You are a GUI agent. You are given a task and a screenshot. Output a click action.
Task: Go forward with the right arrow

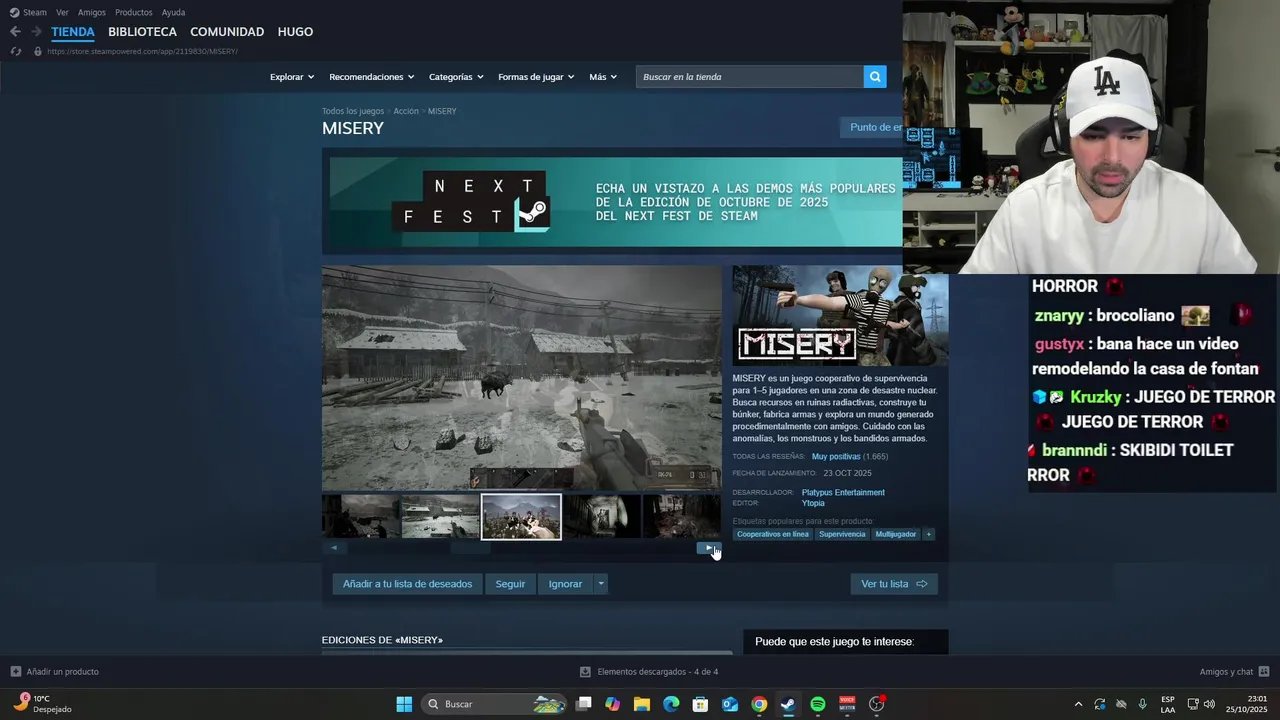click(37, 32)
